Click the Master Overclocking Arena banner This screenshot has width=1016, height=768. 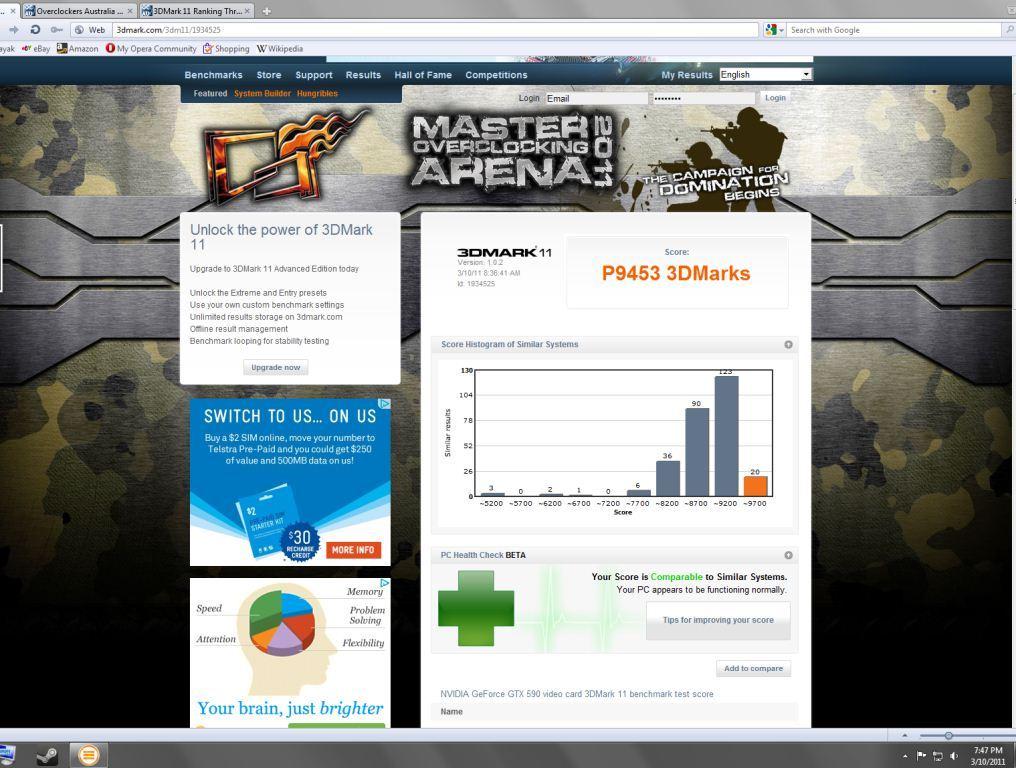click(512, 153)
